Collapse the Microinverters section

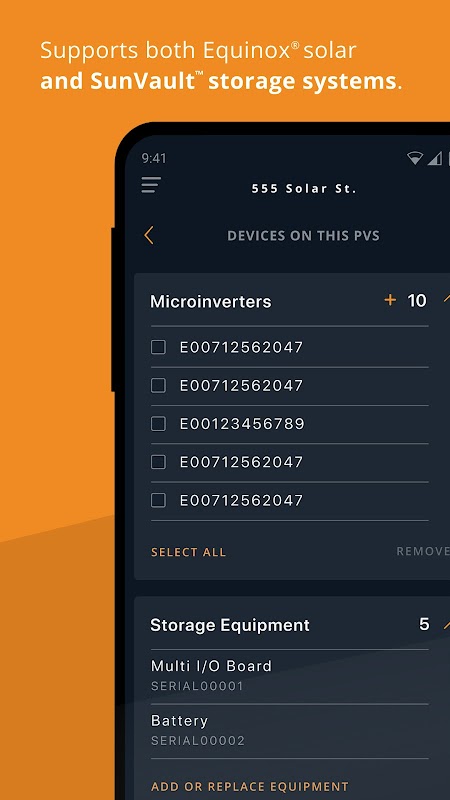point(446,300)
